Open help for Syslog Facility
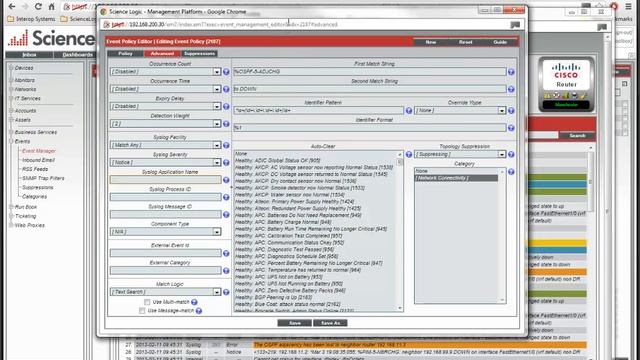This screenshot has width=640, height=360. 226,145
